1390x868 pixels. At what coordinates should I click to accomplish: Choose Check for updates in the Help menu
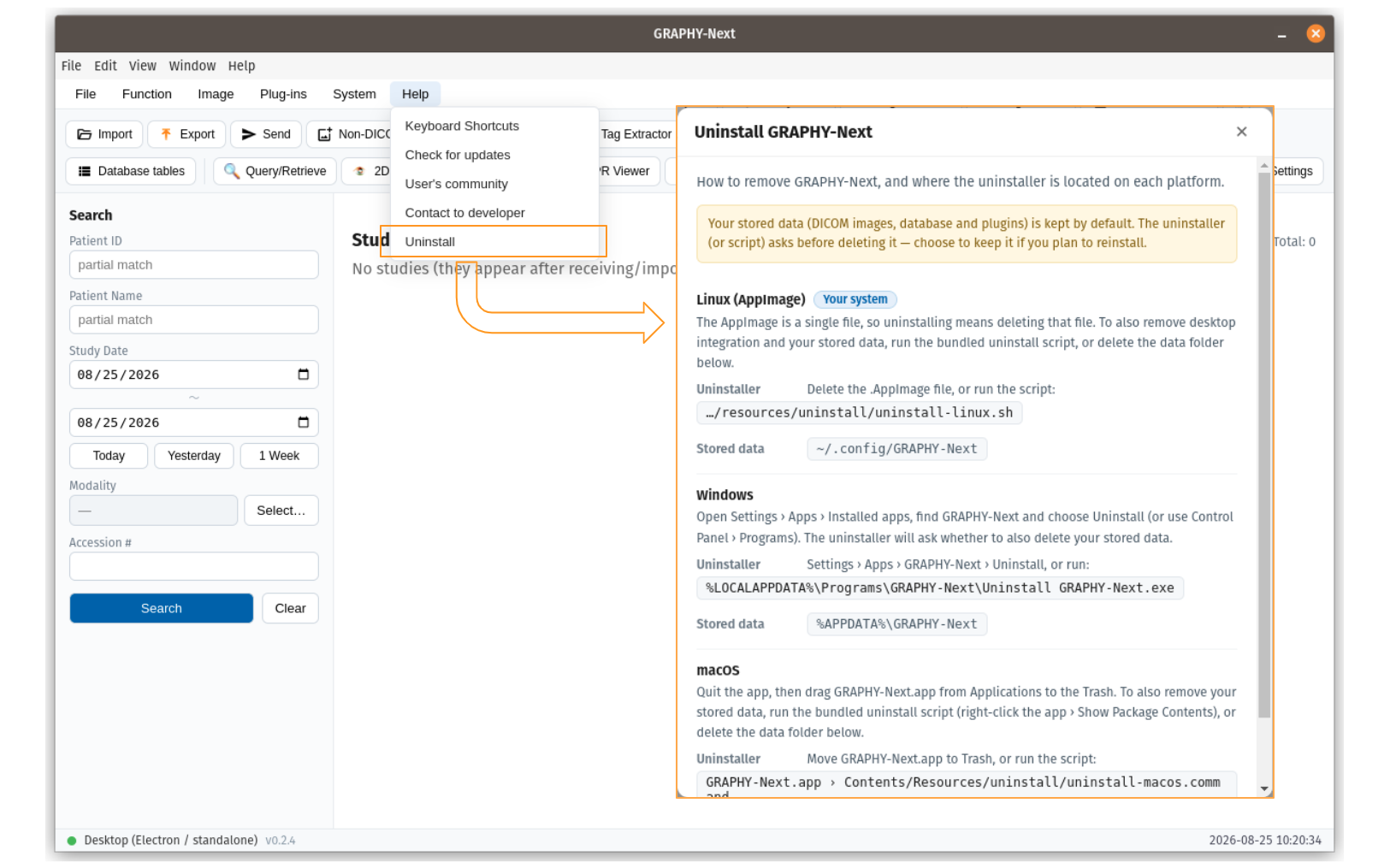494,155
